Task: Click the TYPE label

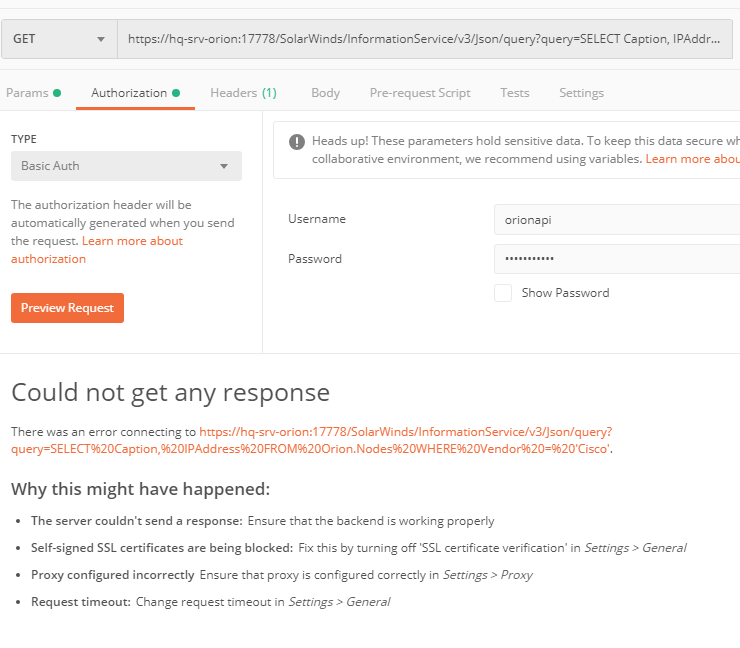Action: pos(24,139)
